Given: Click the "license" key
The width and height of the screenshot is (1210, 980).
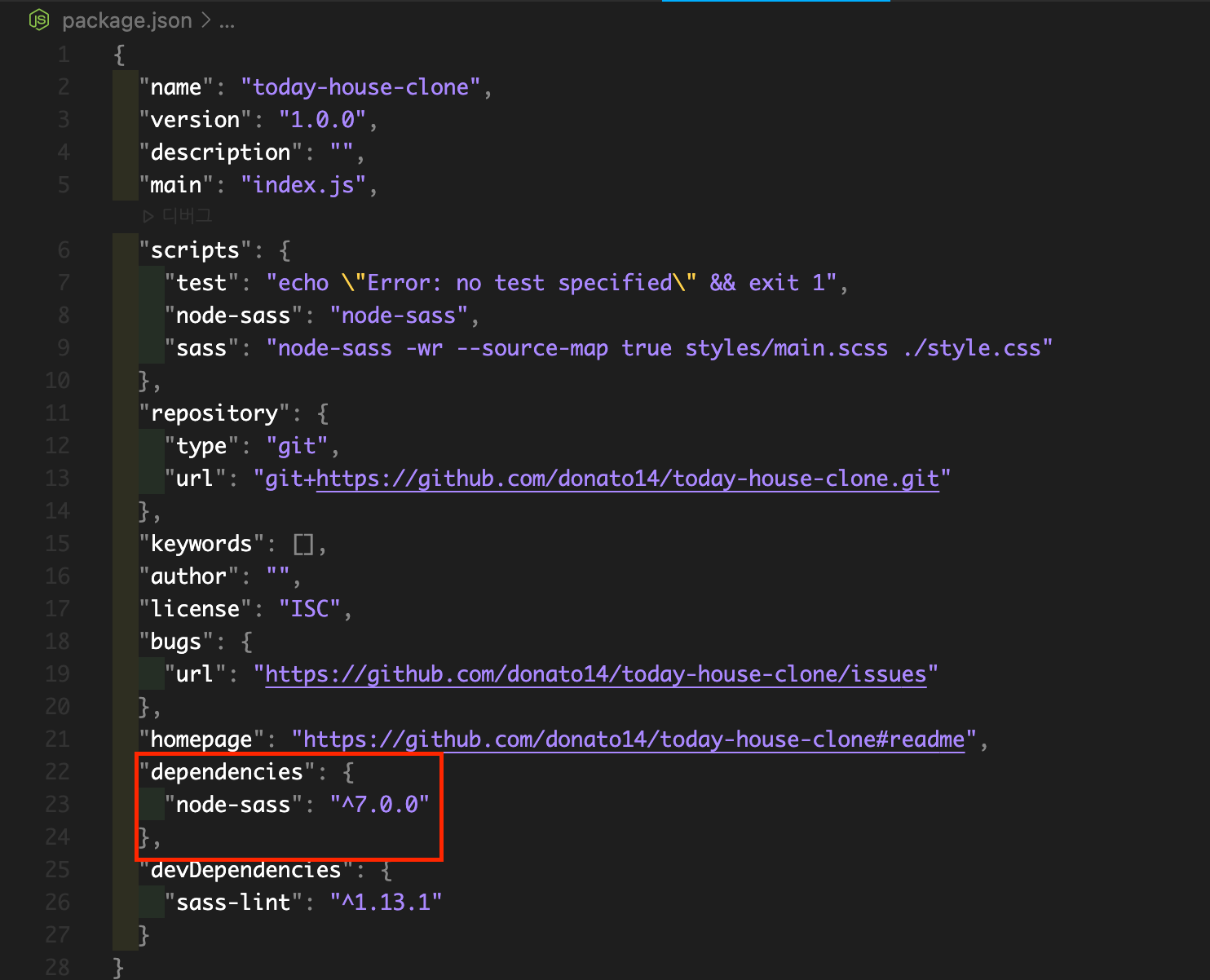Looking at the screenshot, I should click(x=196, y=609).
